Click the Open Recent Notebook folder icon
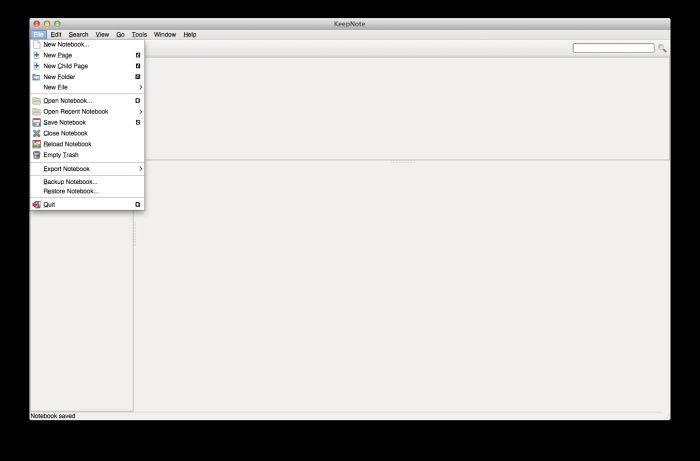This screenshot has height=461, width=700. [37, 112]
